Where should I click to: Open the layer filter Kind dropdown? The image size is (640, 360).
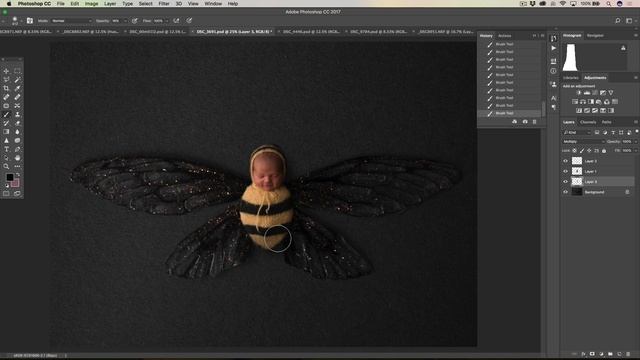(x=577, y=133)
